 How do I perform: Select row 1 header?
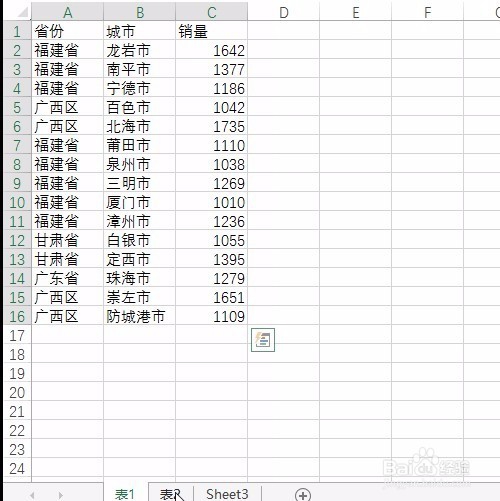click(17, 31)
